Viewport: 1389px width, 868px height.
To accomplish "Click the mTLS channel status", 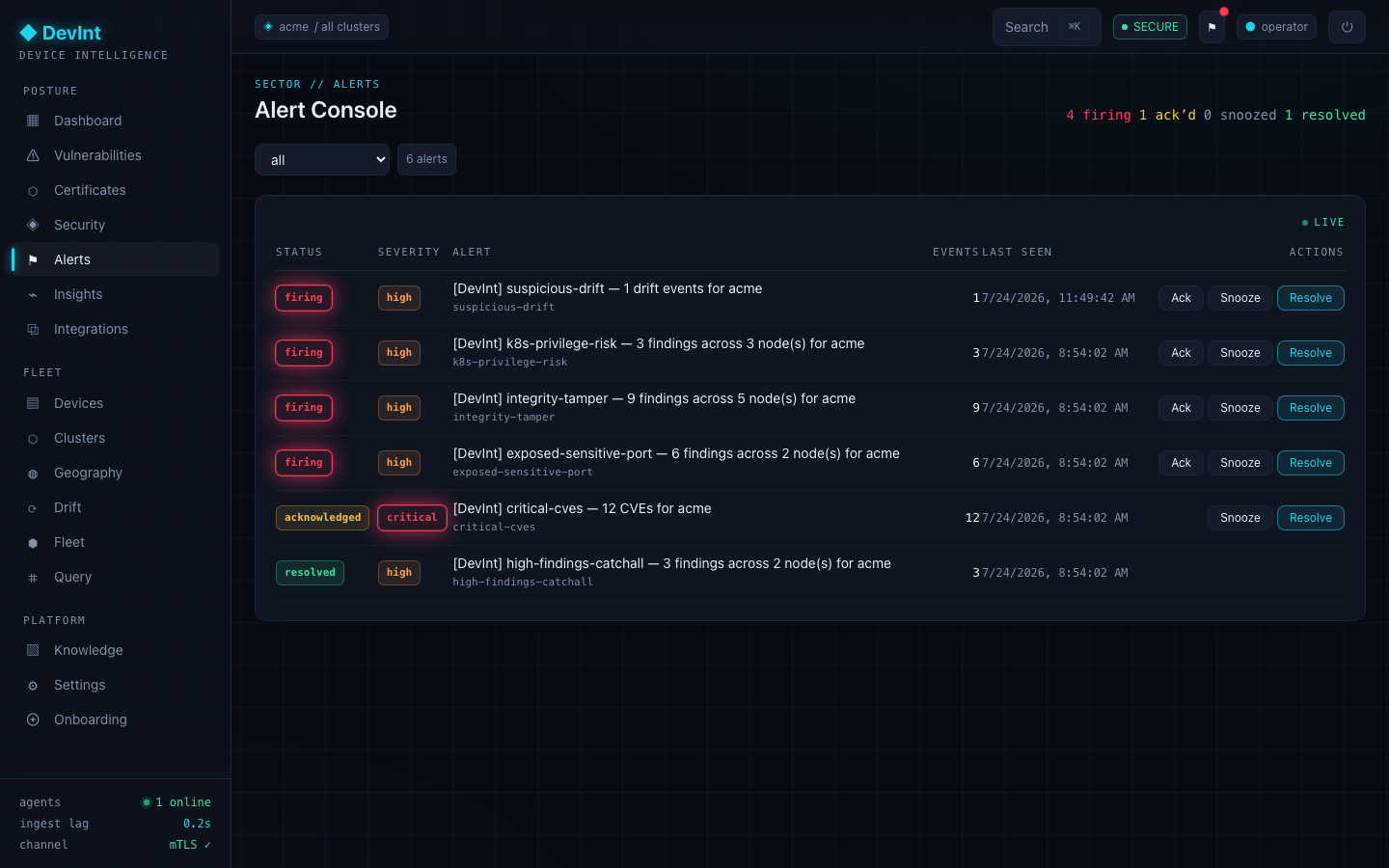I will pyautogui.click(x=190, y=845).
